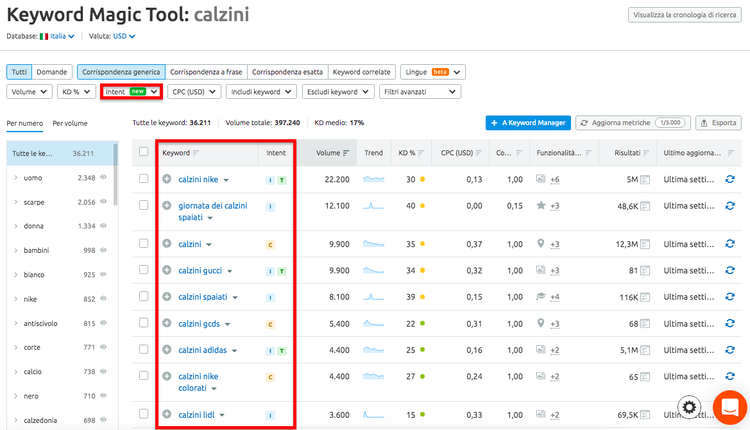This screenshot has width=750, height=430.
Task: Click trend sparkline for calzini nike
Action: pos(374,179)
